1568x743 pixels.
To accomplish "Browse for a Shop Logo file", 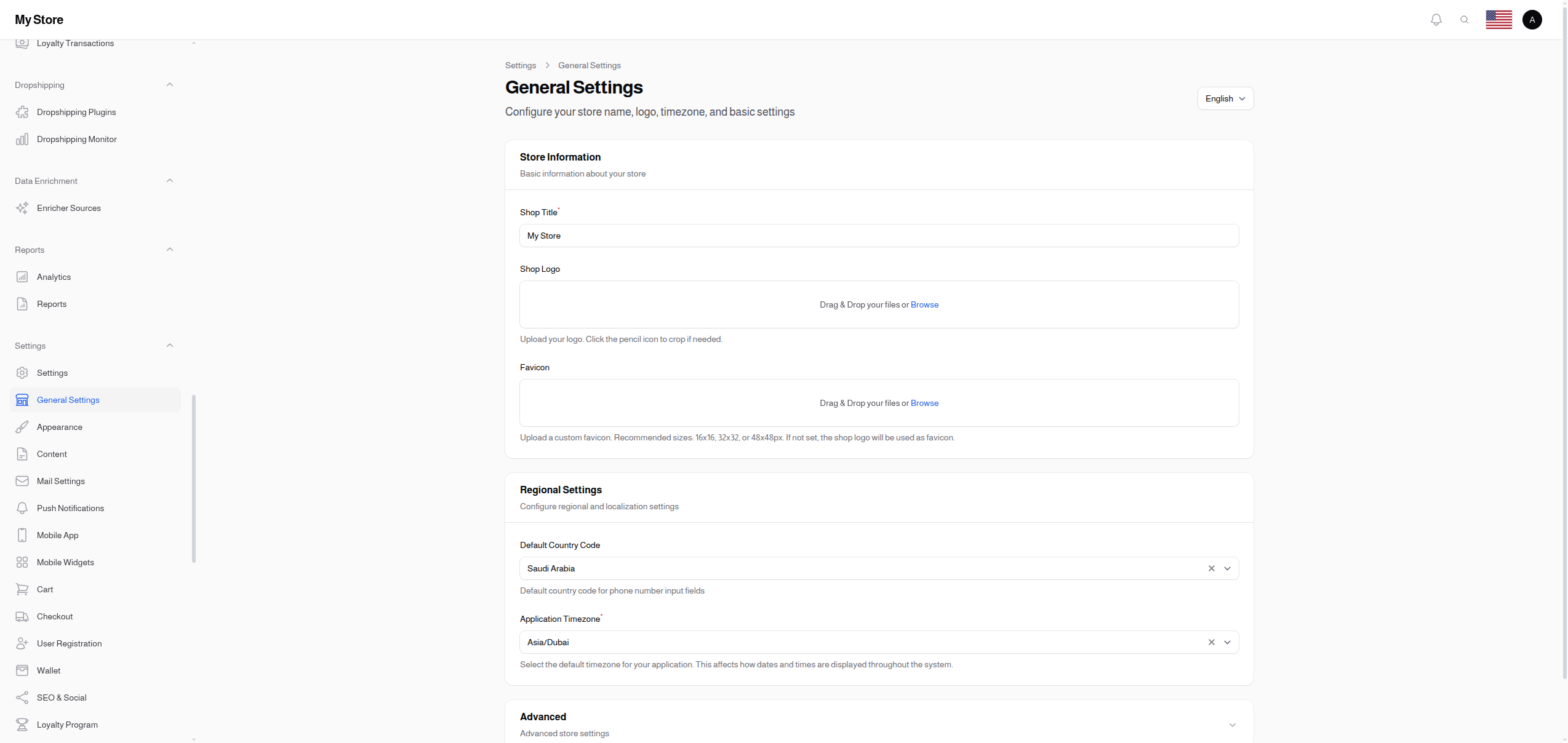I will pyautogui.click(x=924, y=304).
